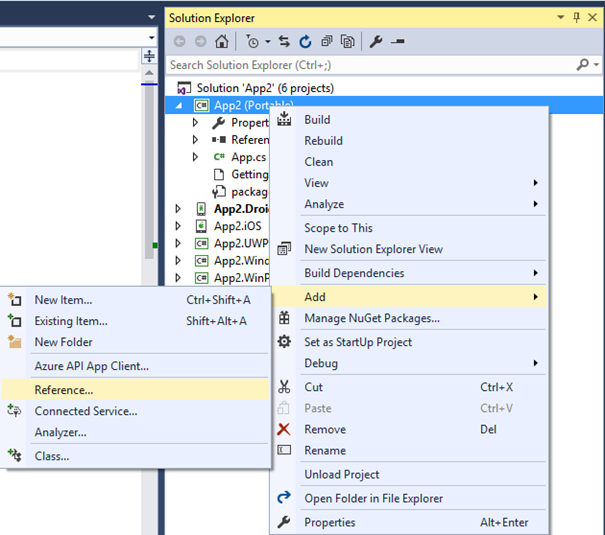Screen dimensions: 605x535
Task: Click the Collapse All icon
Action: pyautogui.click(x=326, y=41)
